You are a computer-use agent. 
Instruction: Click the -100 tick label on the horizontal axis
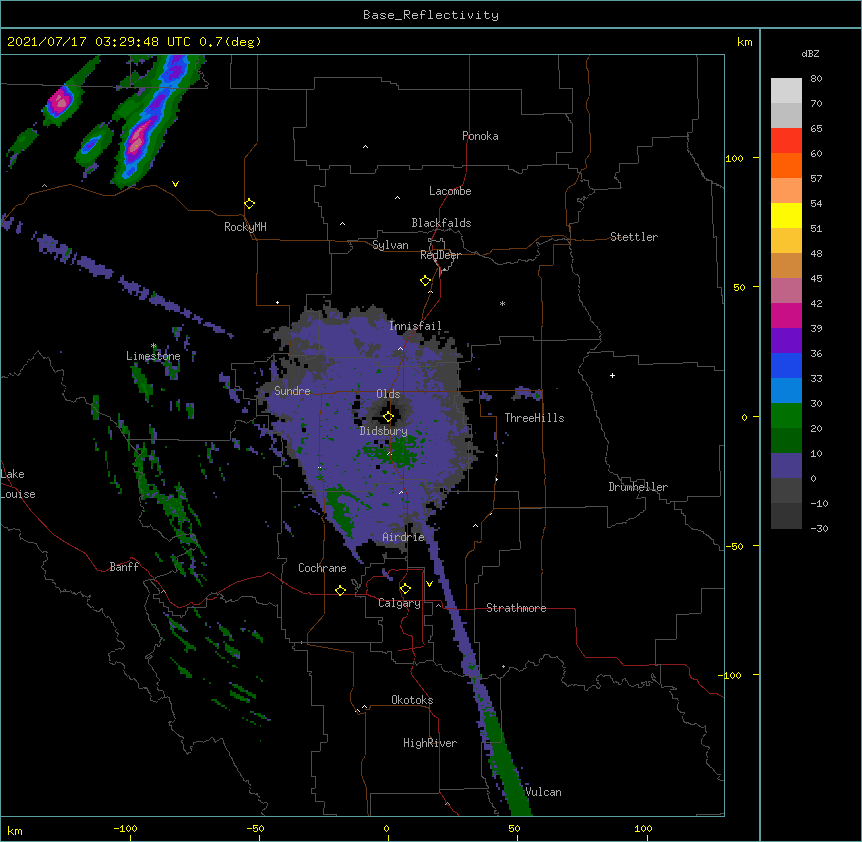[125, 828]
